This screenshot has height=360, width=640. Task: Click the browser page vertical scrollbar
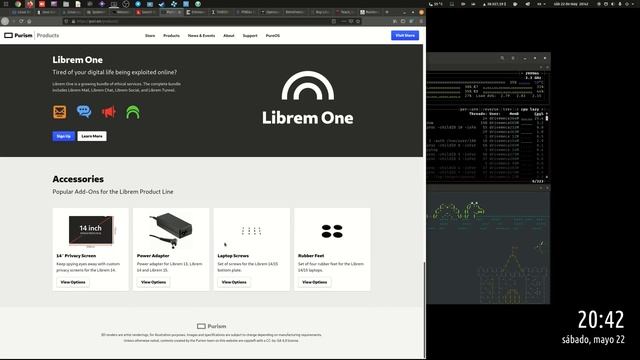point(424,310)
